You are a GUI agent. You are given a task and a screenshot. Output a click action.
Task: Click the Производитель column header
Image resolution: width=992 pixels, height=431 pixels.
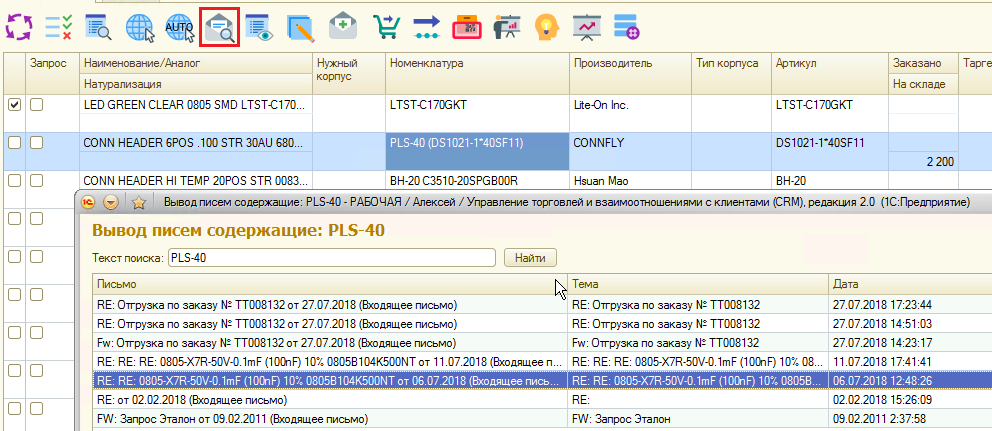[x=628, y=63]
